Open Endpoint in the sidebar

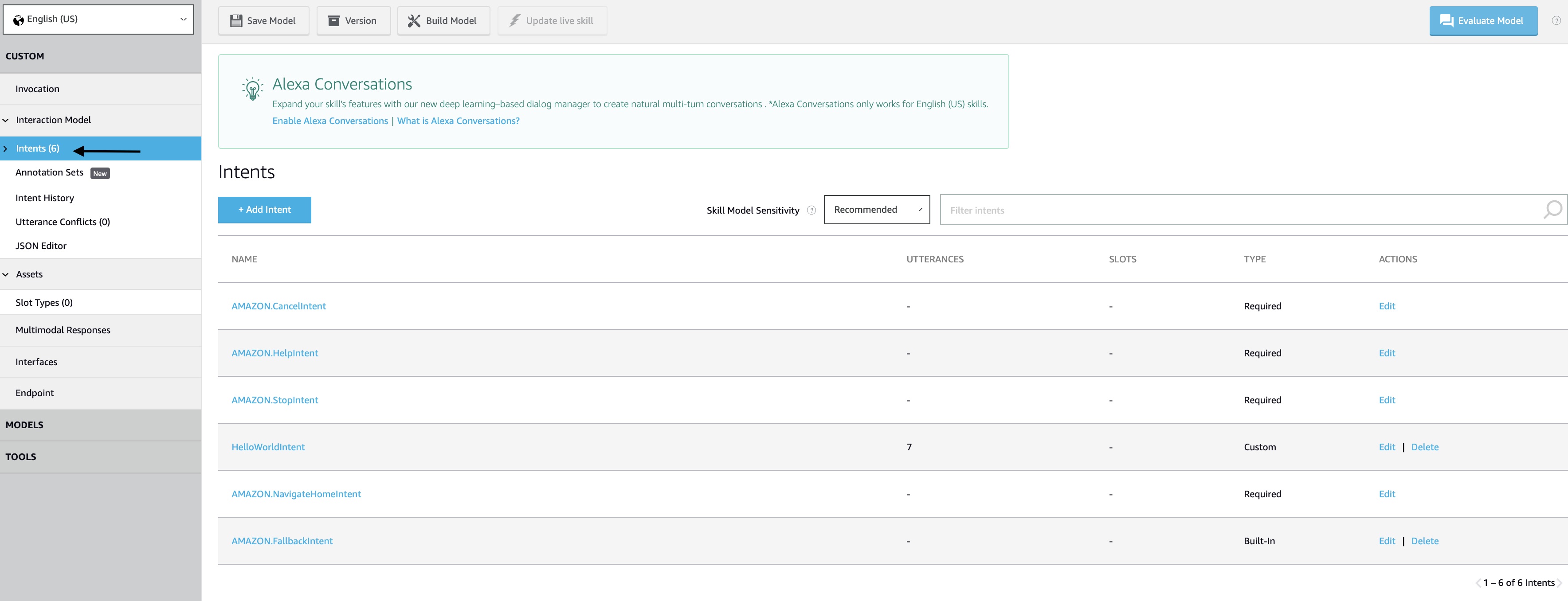(100, 393)
